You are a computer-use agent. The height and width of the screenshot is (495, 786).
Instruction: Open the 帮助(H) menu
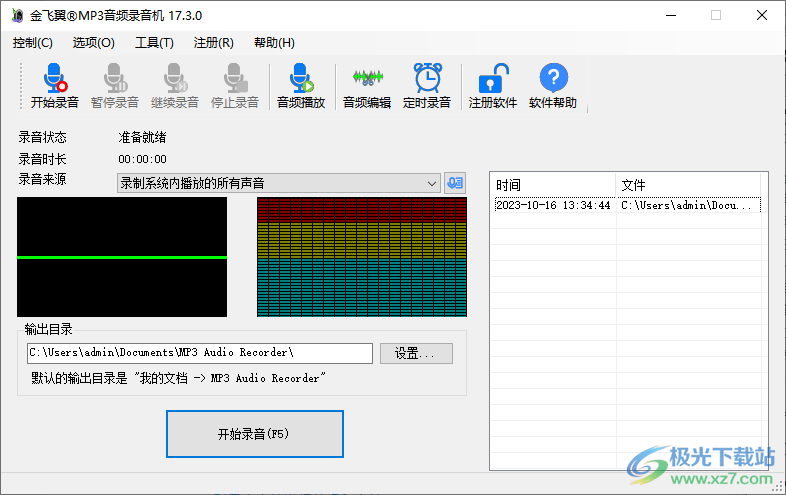click(x=274, y=43)
